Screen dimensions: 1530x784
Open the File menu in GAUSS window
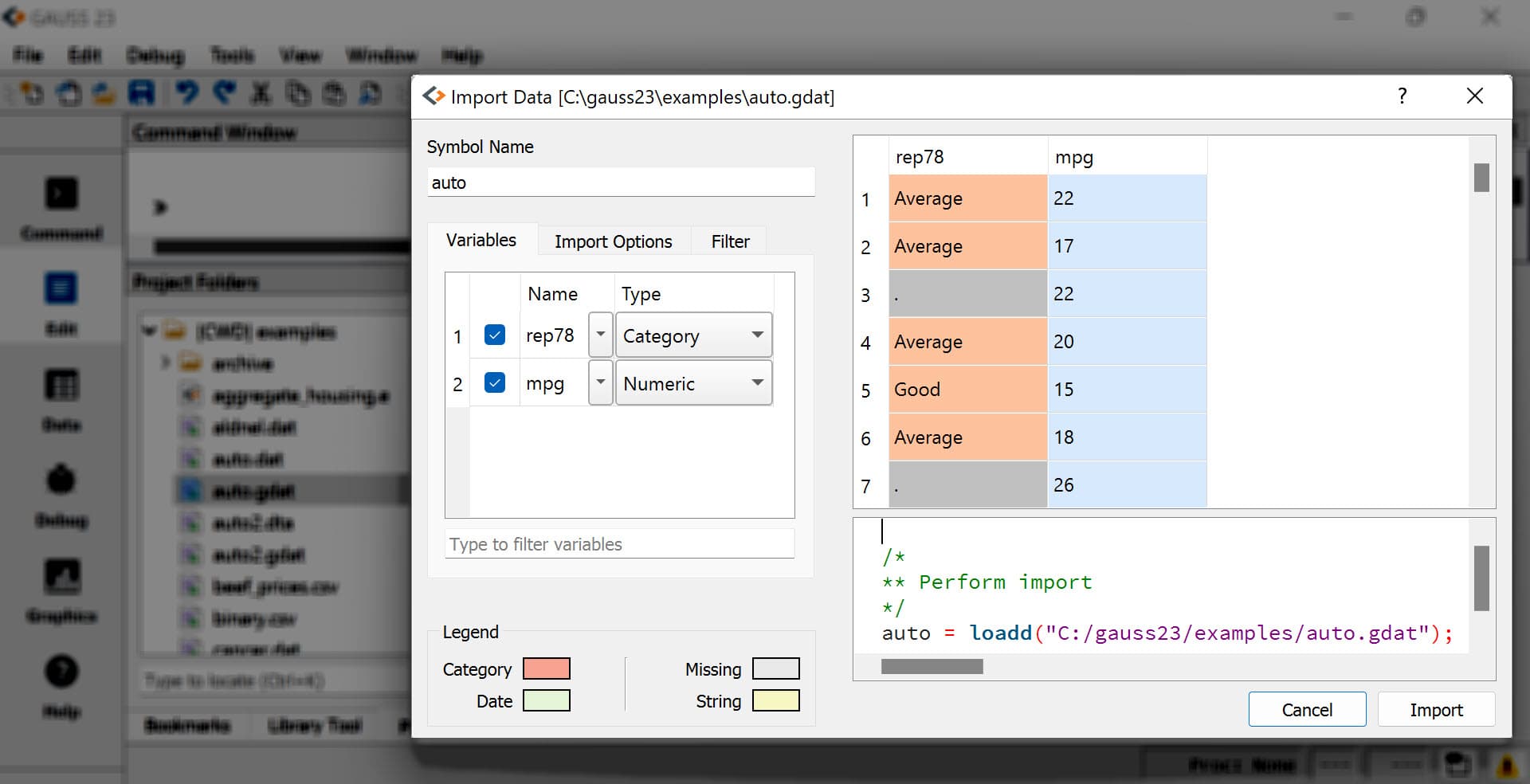[28, 55]
